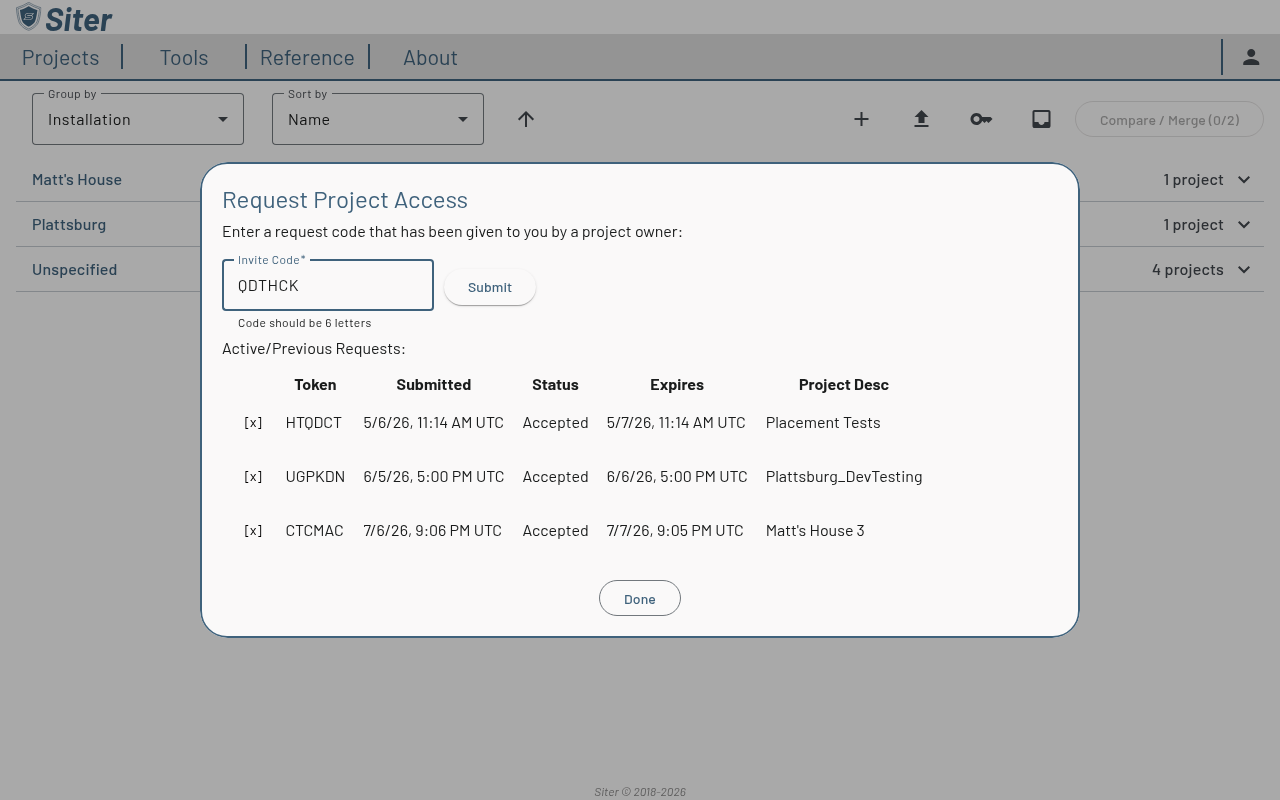Expand the Matt's House group chevron
The height and width of the screenshot is (800, 1280).
point(1244,179)
